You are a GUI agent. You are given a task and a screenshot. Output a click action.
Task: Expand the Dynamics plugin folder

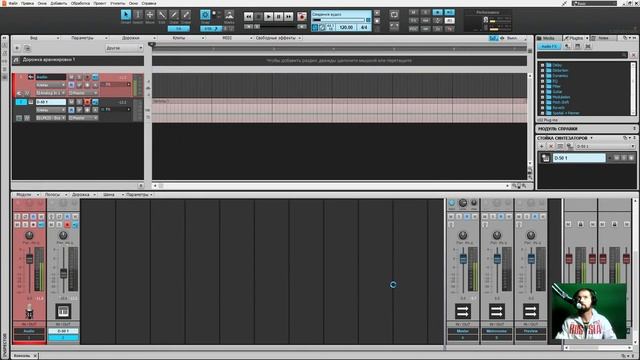pos(542,76)
